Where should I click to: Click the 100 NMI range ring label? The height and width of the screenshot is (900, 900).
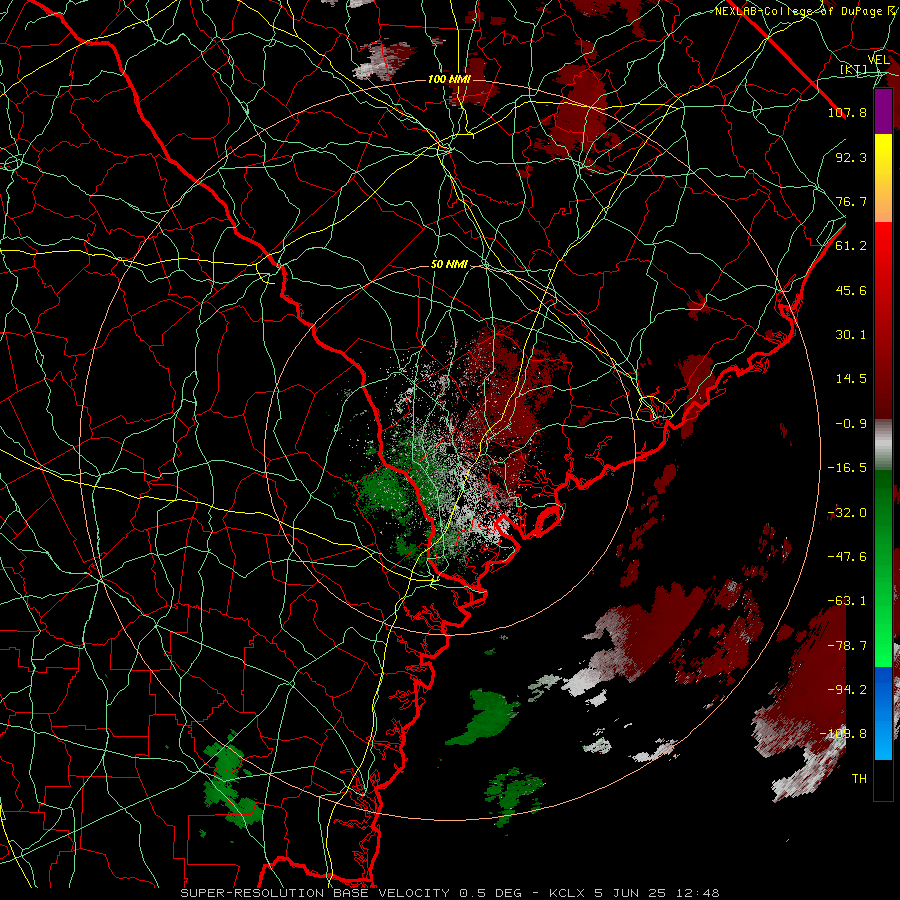coord(449,79)
